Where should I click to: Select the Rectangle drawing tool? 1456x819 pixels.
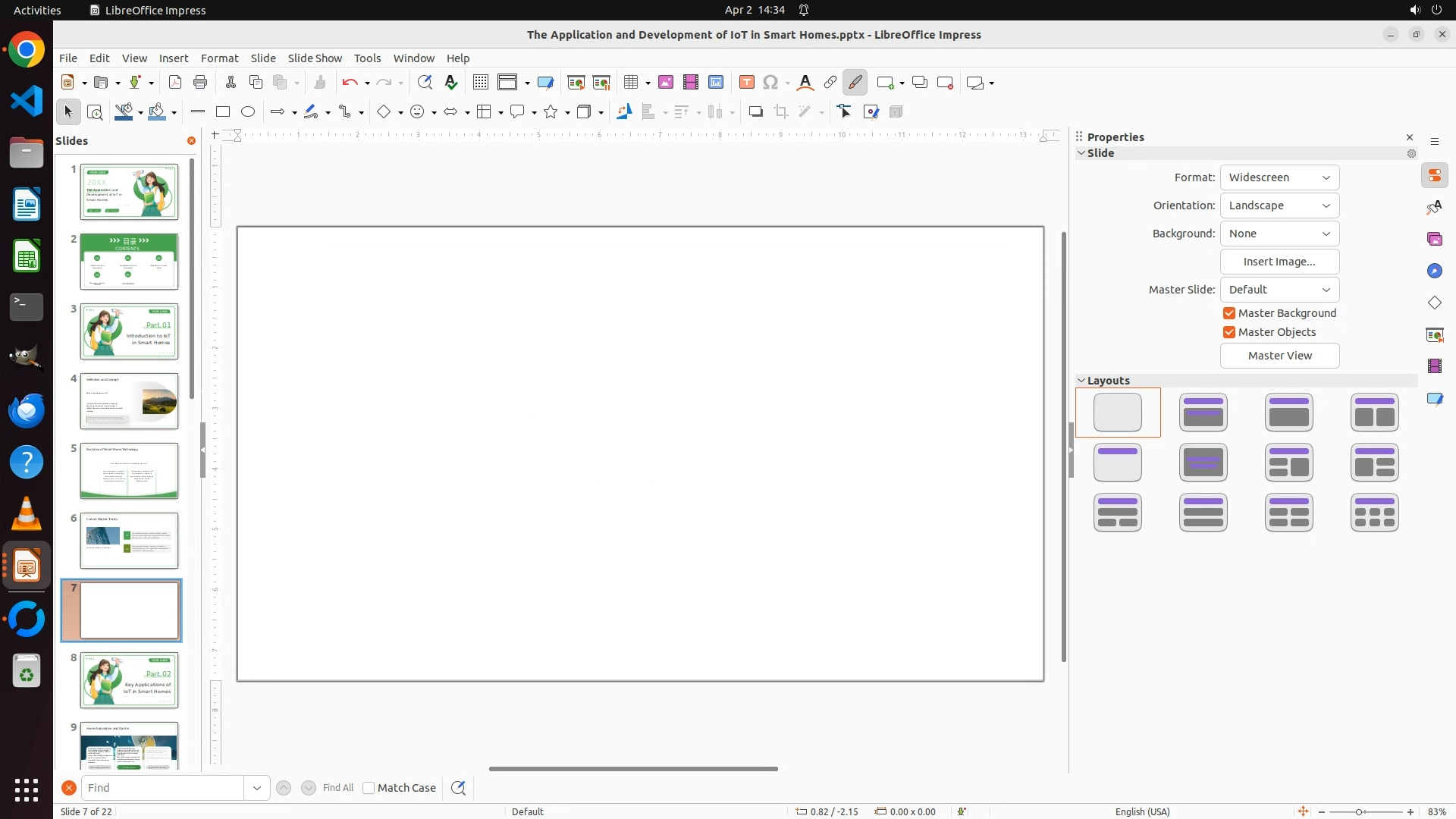click(x=223, y=112)
